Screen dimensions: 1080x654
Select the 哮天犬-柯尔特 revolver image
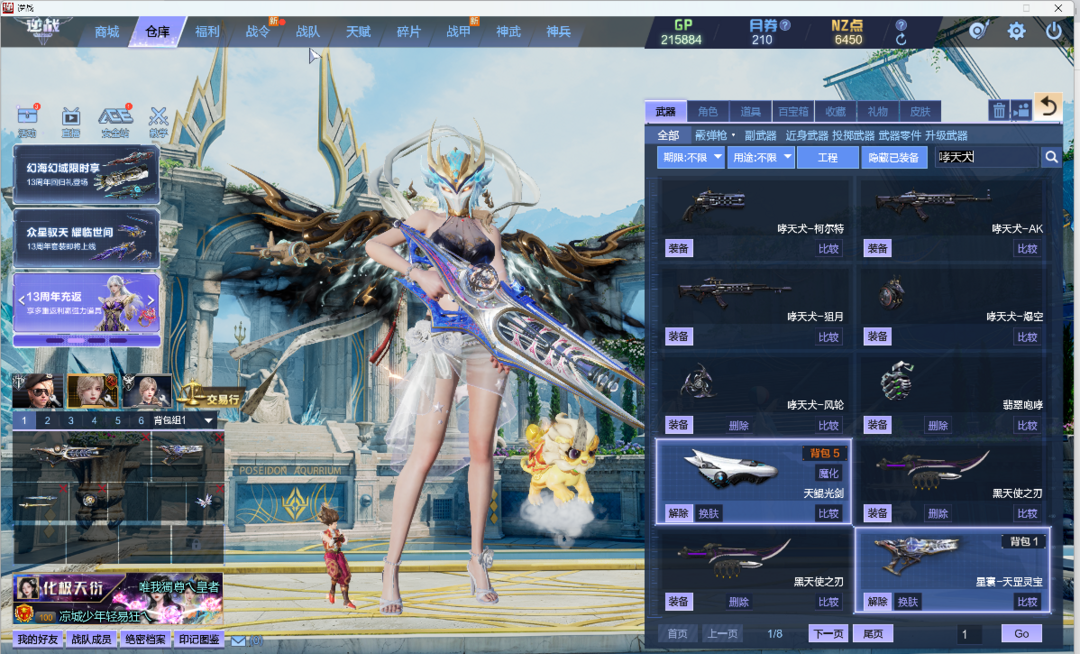714,204
